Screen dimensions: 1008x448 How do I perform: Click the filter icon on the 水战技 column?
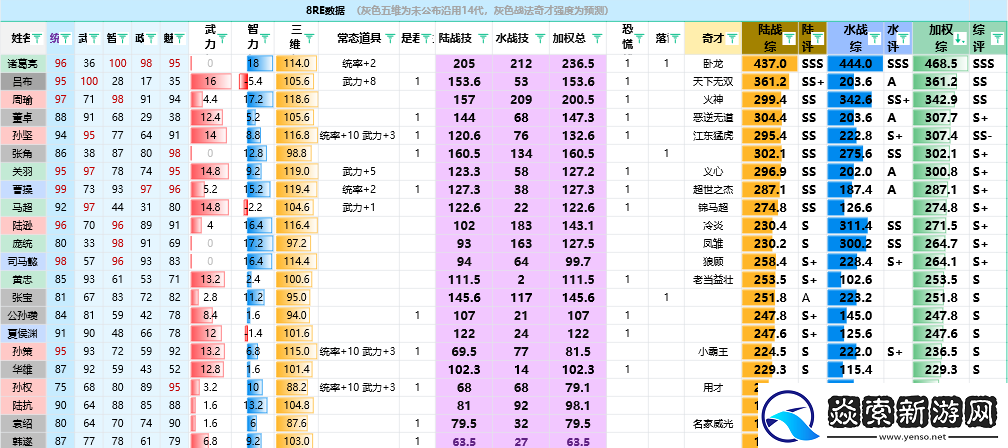538,39
